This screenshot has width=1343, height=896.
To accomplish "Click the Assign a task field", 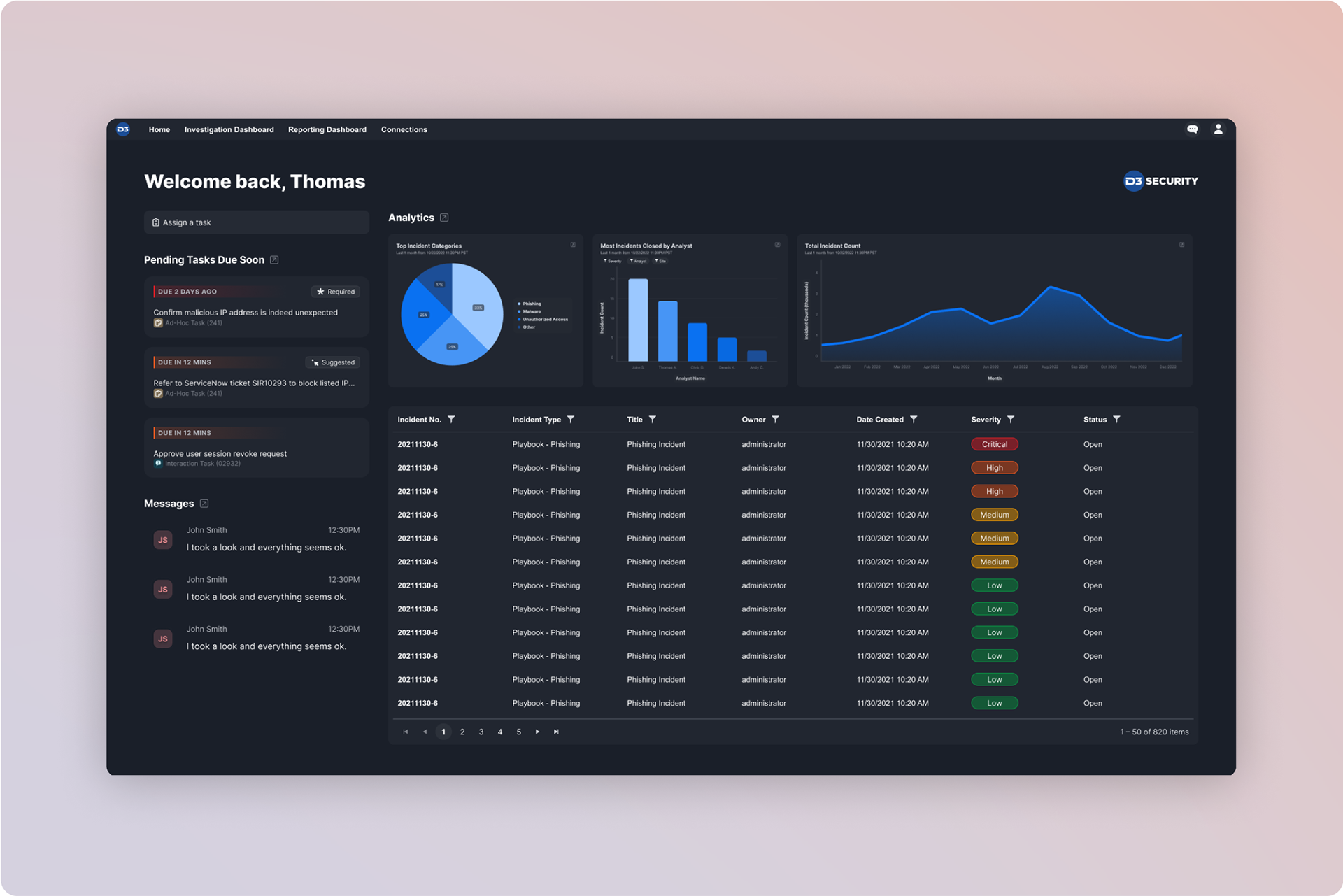I will (256, 222).
